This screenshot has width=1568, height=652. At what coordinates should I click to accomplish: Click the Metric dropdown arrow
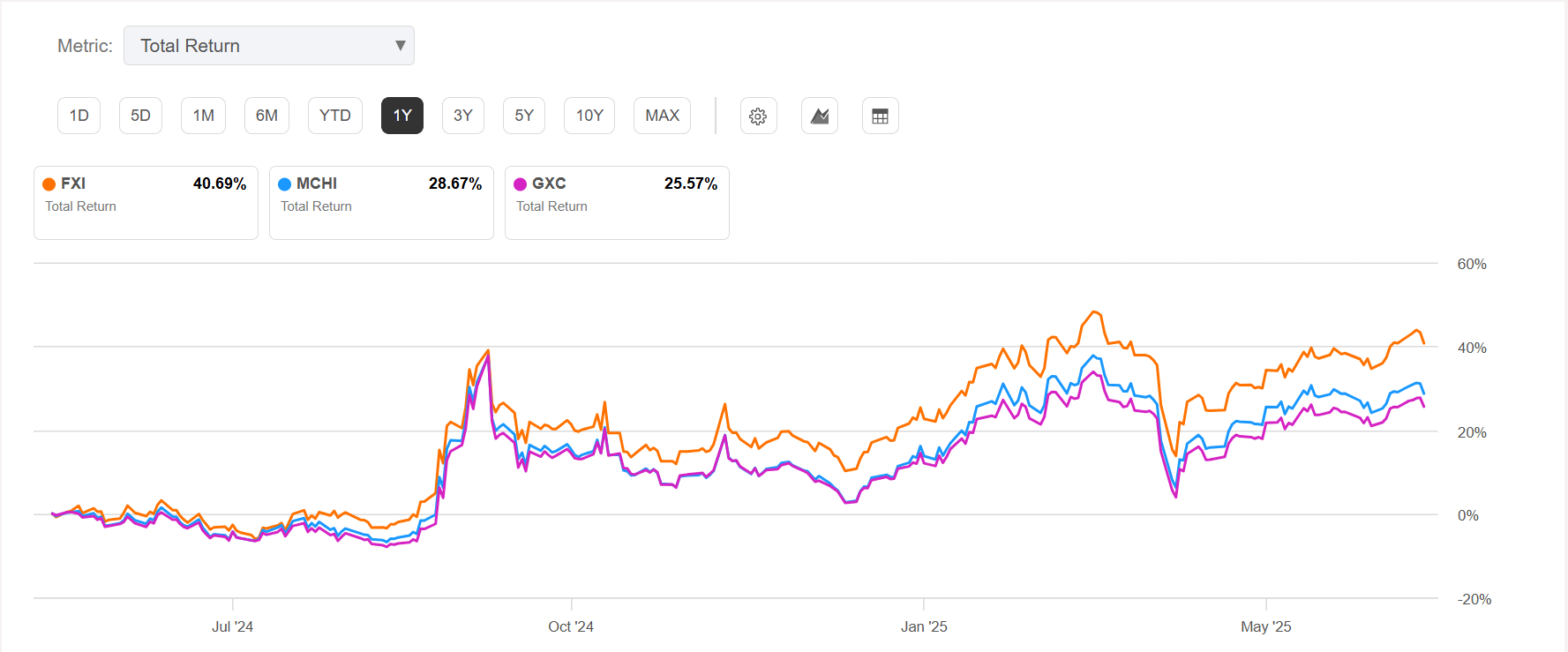click(400, 46)
